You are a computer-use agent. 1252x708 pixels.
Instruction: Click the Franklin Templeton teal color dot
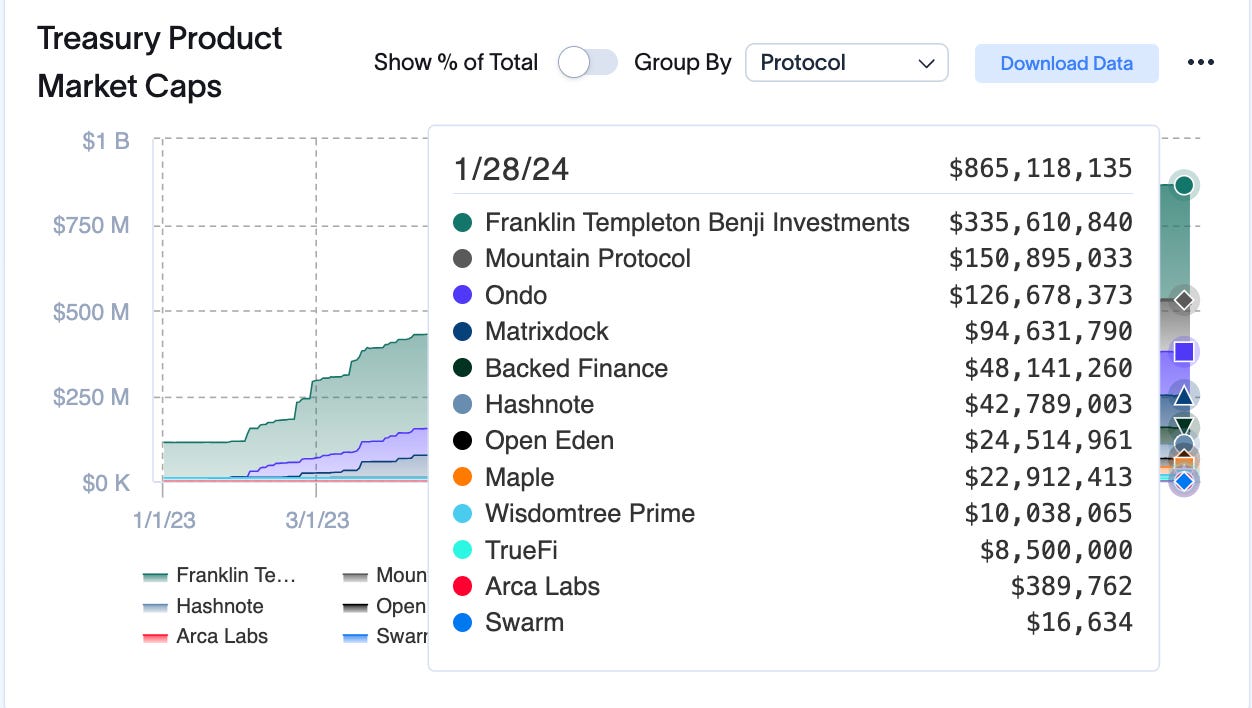coord(462,222)
